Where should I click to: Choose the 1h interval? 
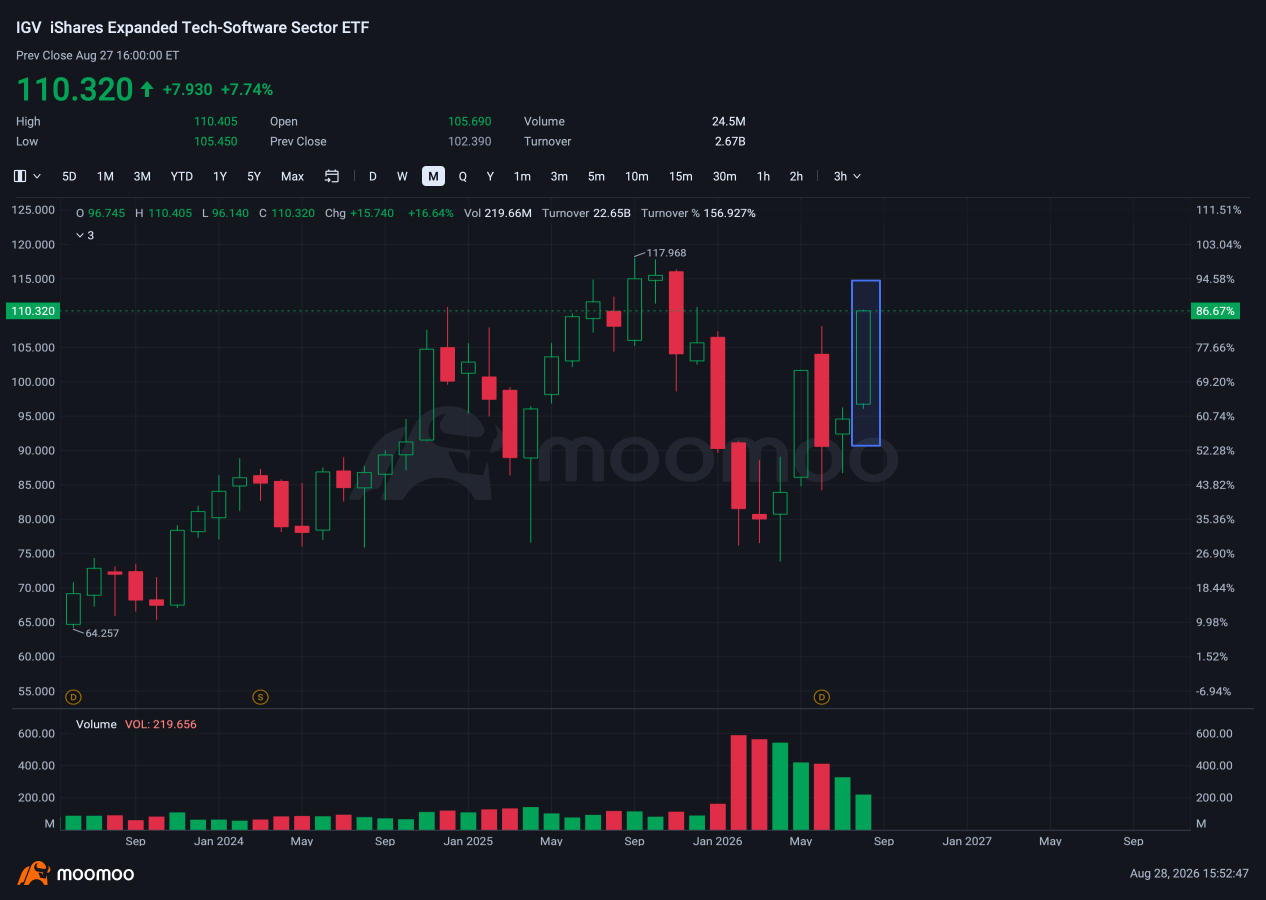coord(763,176)
